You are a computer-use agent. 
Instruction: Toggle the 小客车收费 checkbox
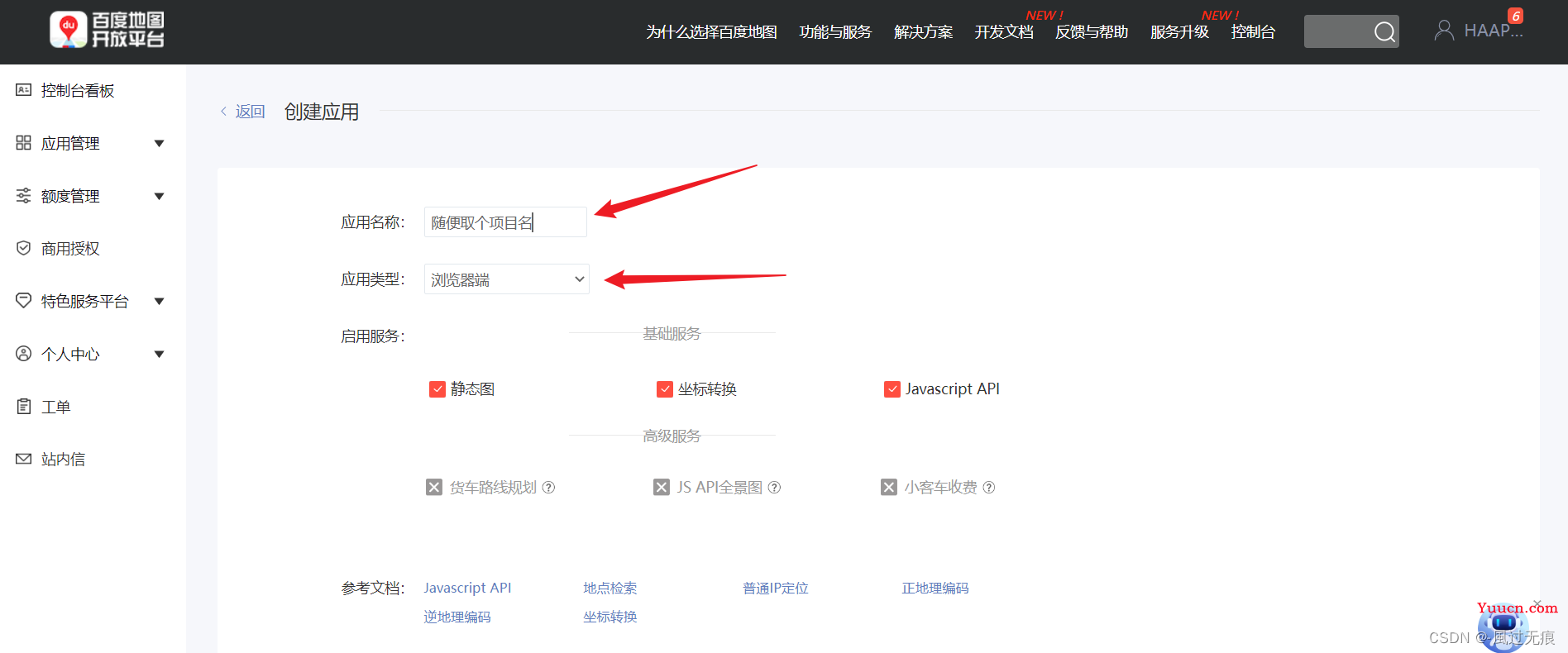tap(889, 488)
